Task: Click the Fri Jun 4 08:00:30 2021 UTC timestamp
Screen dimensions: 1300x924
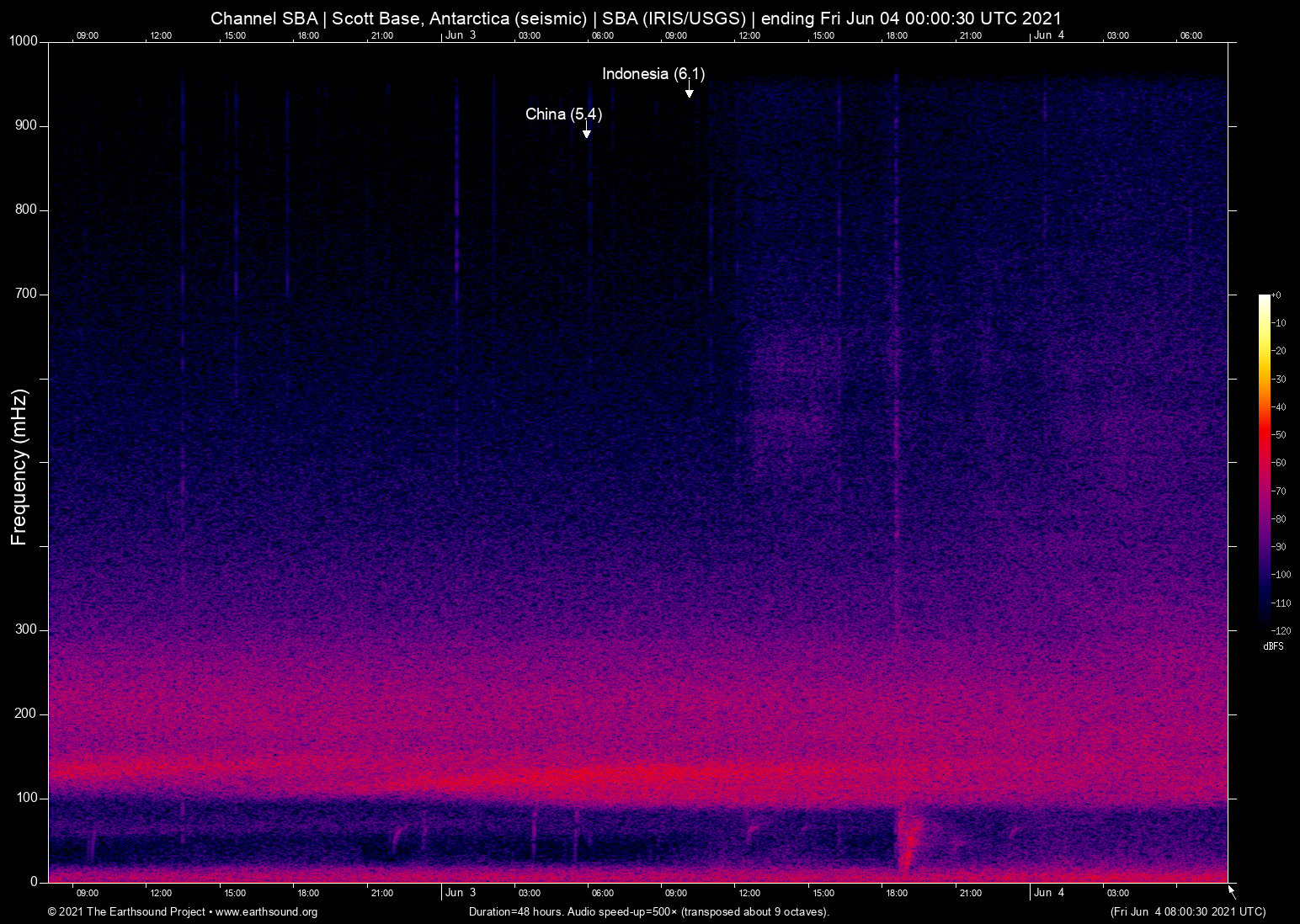Action: (1187, 912)
